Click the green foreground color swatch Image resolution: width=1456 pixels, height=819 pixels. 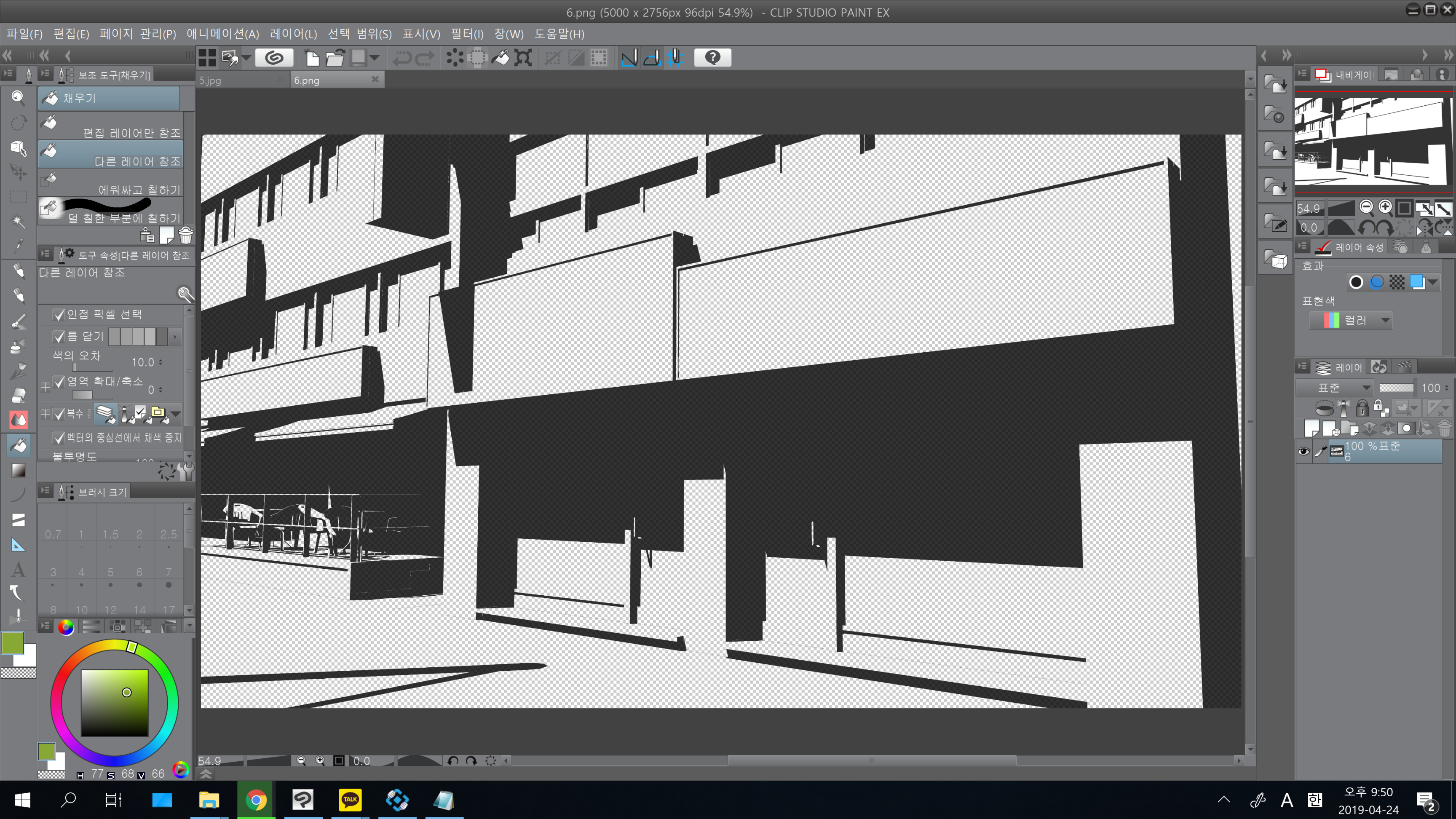point(13,643)
